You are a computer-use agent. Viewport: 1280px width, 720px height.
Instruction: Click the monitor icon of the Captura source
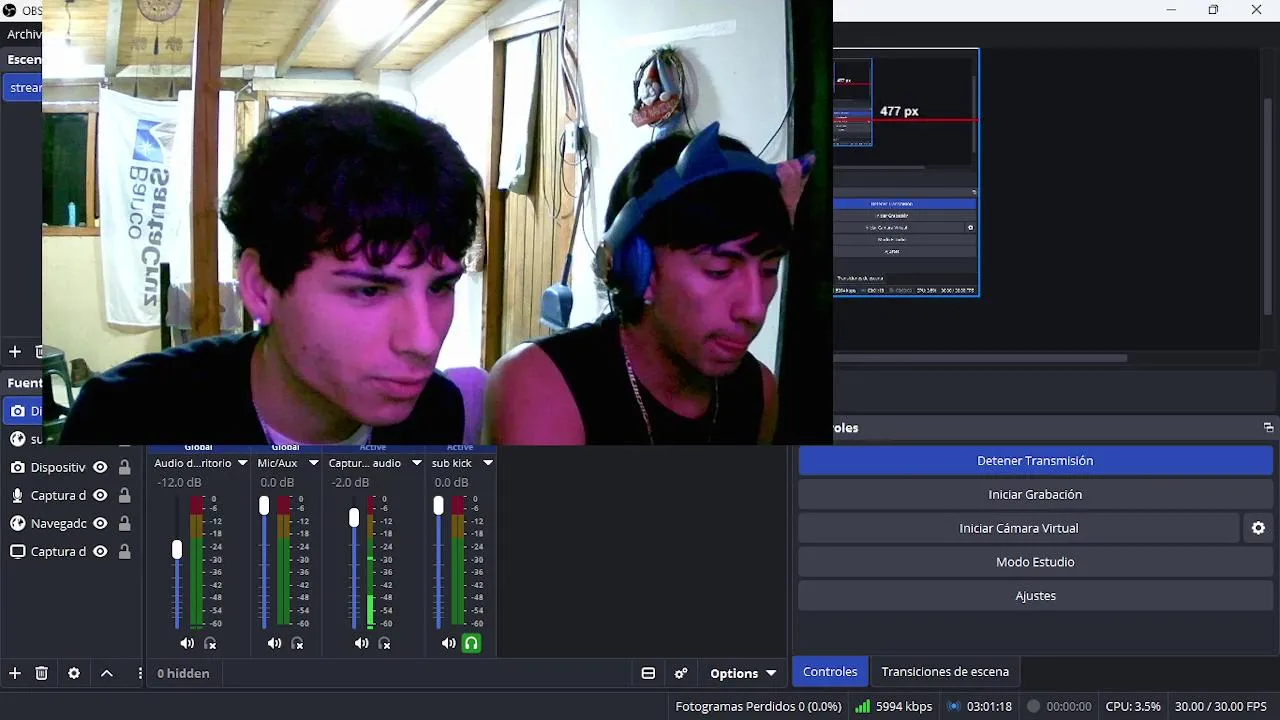17,551
